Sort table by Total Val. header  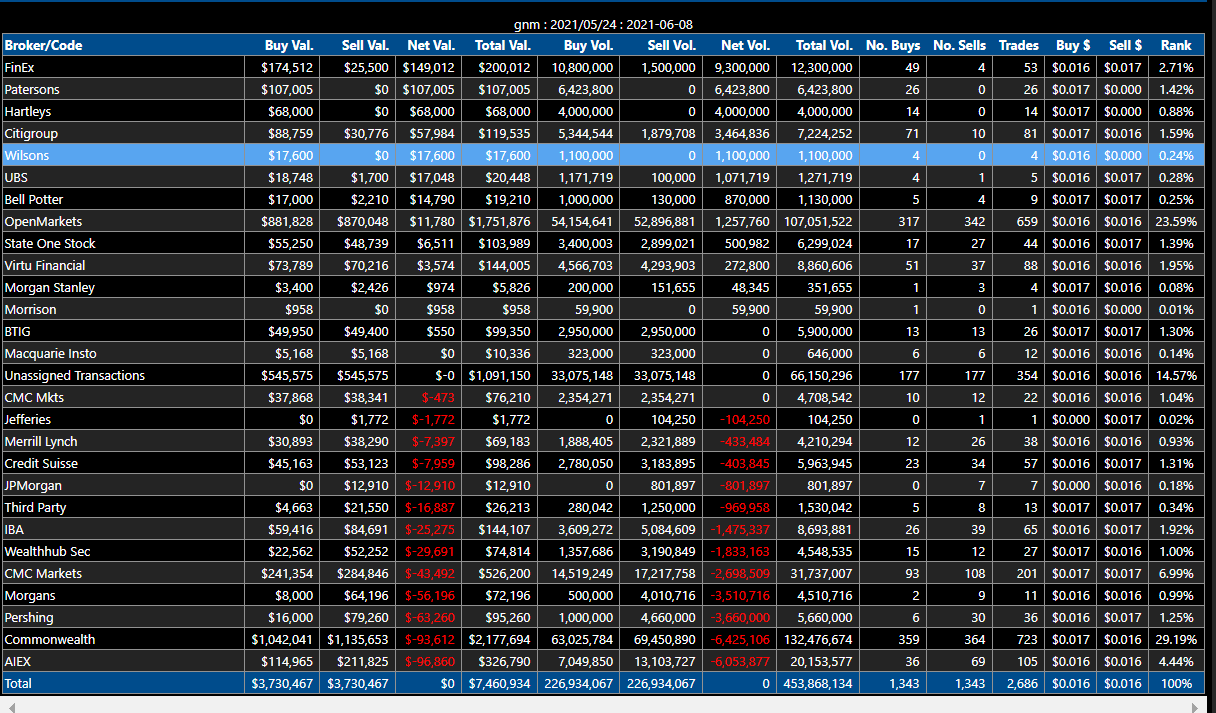tap(503, 45)
